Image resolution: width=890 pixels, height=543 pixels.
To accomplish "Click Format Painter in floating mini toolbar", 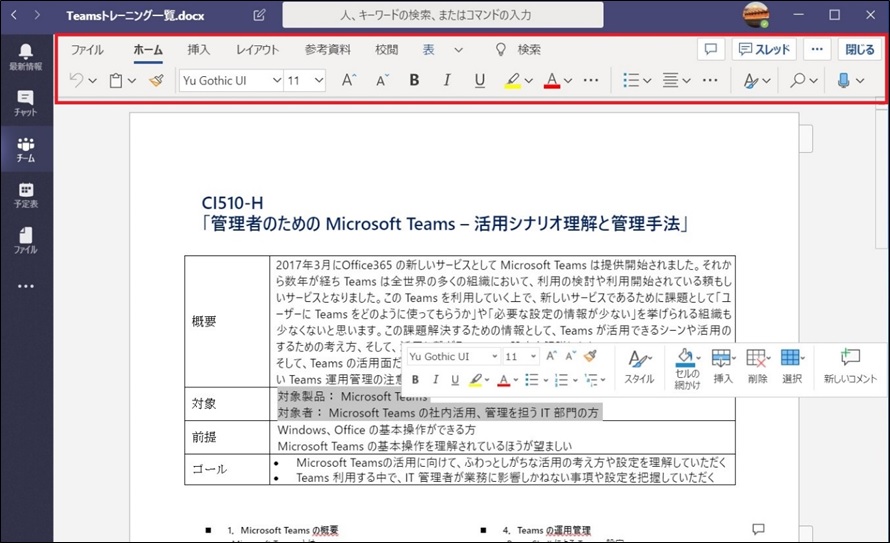I will point(590,356).
